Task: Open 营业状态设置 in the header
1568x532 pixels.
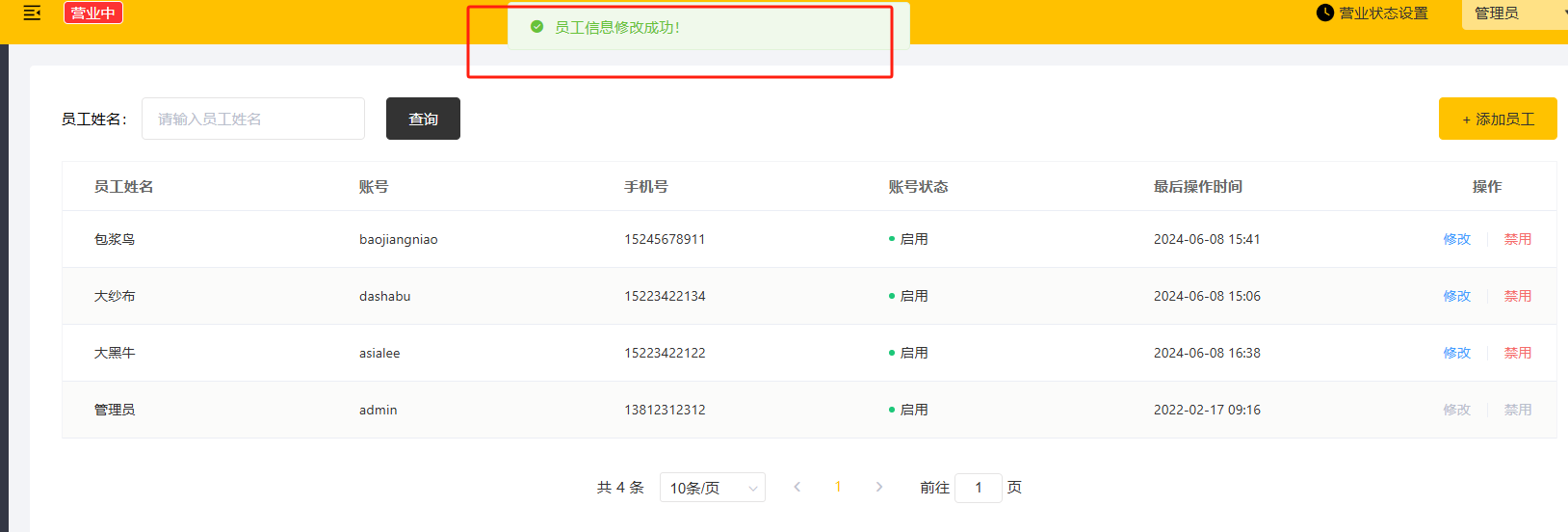Action: 1383,13
